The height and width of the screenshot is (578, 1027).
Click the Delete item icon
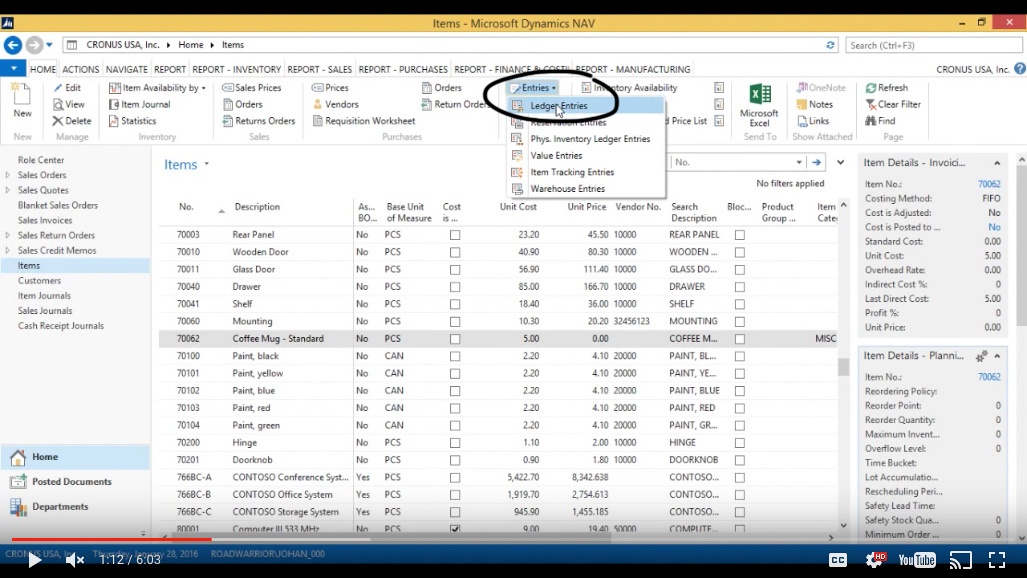72,121
